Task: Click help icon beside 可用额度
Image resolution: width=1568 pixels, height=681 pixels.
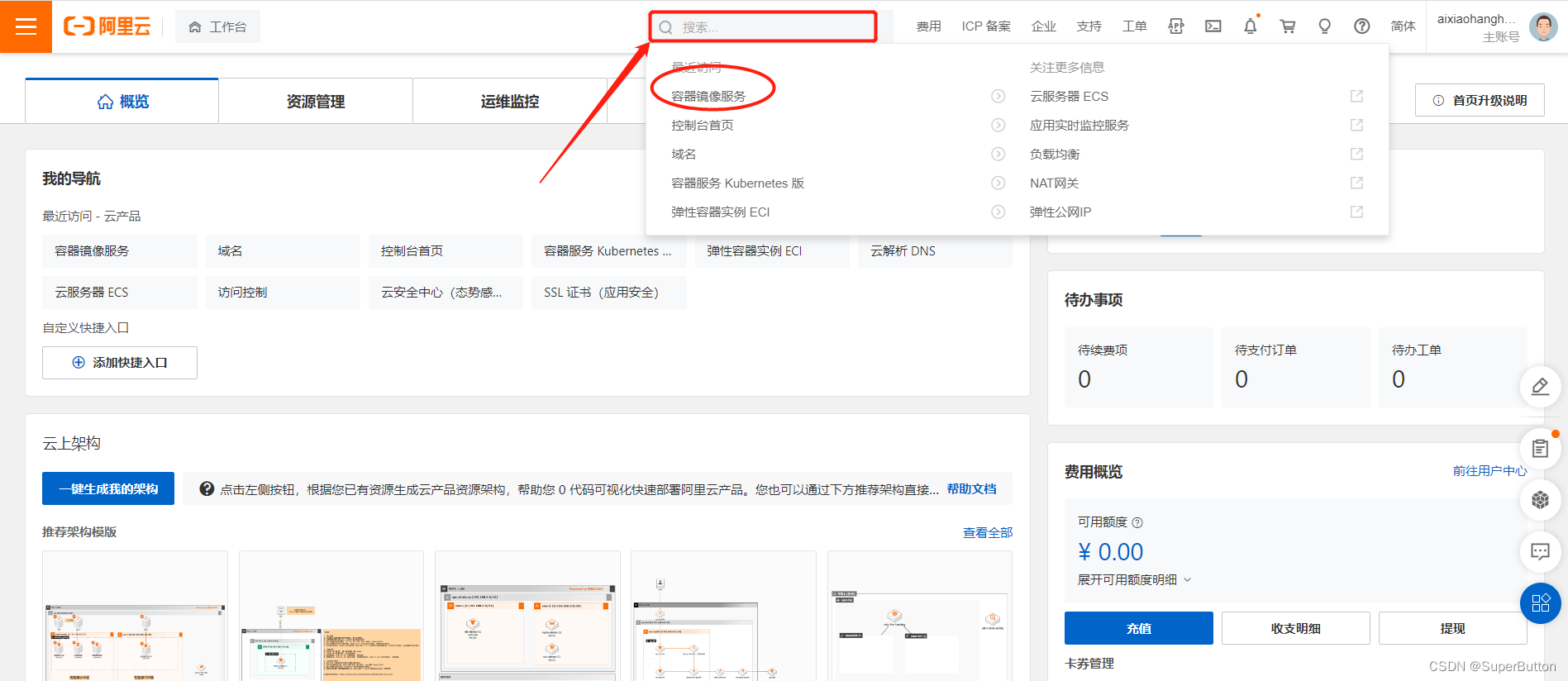Action: [x=1137, y=522]
